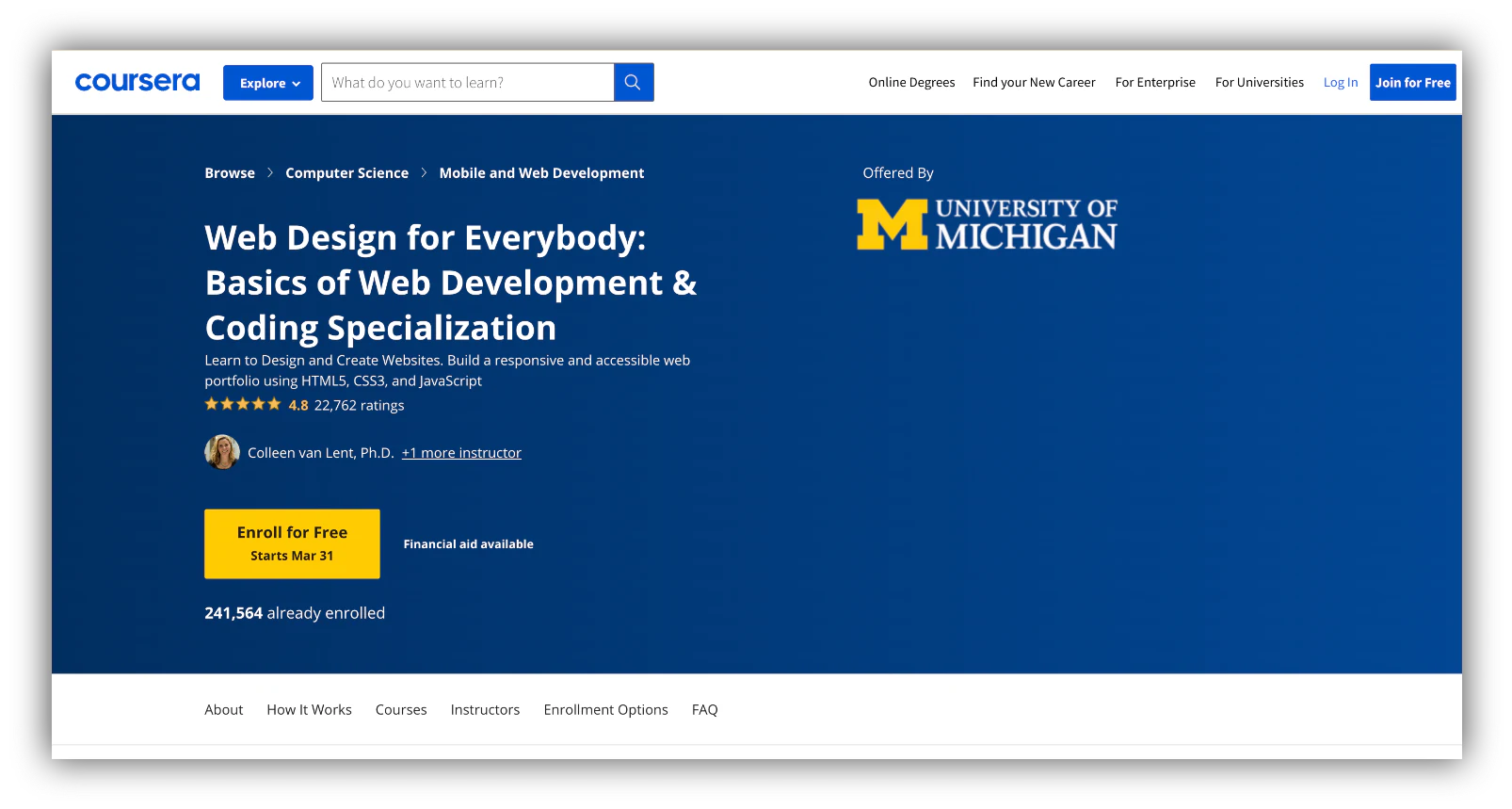The height and width of the screenshot is (809, 1512).
Task: Click Financial aid available
Action: coord(469,544)
